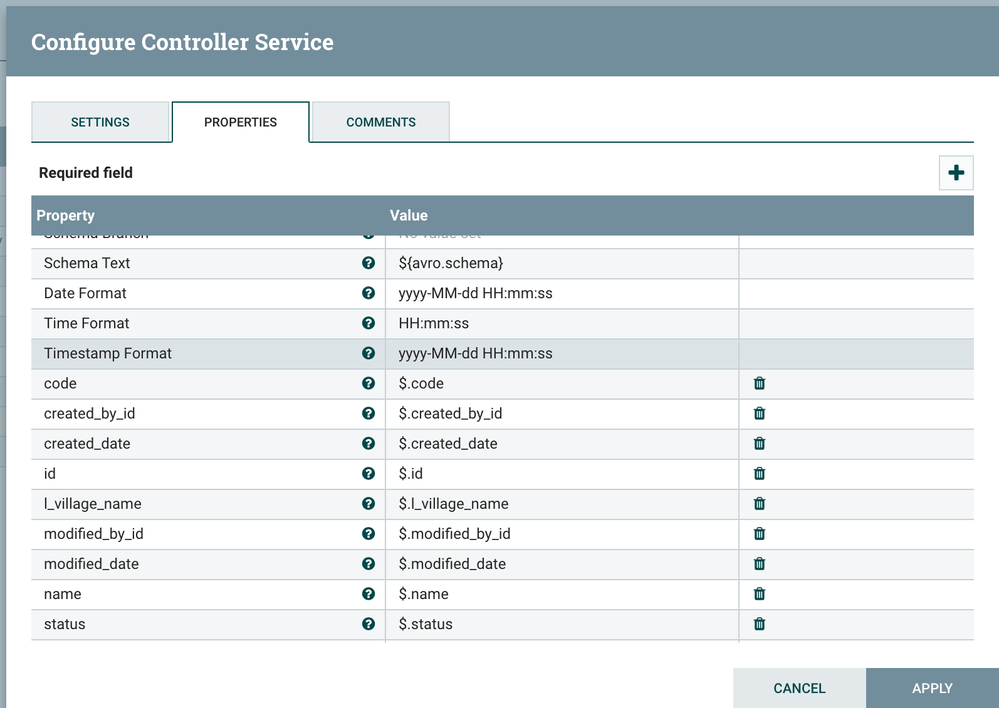This screenshot has width=999, height=708.
Task: Select the created_date property name
Action: [x=87, y=444]
